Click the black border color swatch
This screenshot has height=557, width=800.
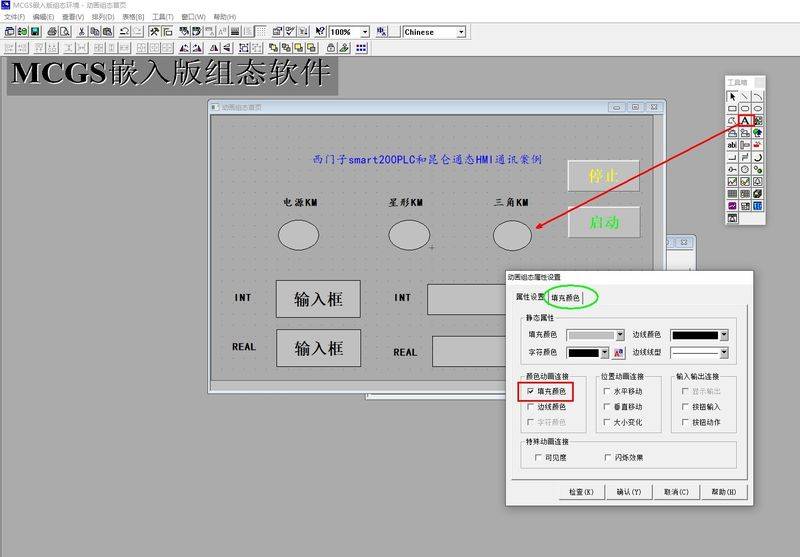click(695, 335)
